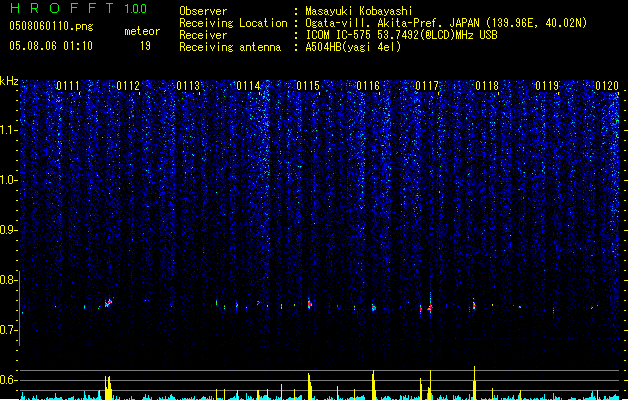The height and width of the screenshot is (400, 629).
Task: Click the 0120 time marker
Action: pos(607,86)
